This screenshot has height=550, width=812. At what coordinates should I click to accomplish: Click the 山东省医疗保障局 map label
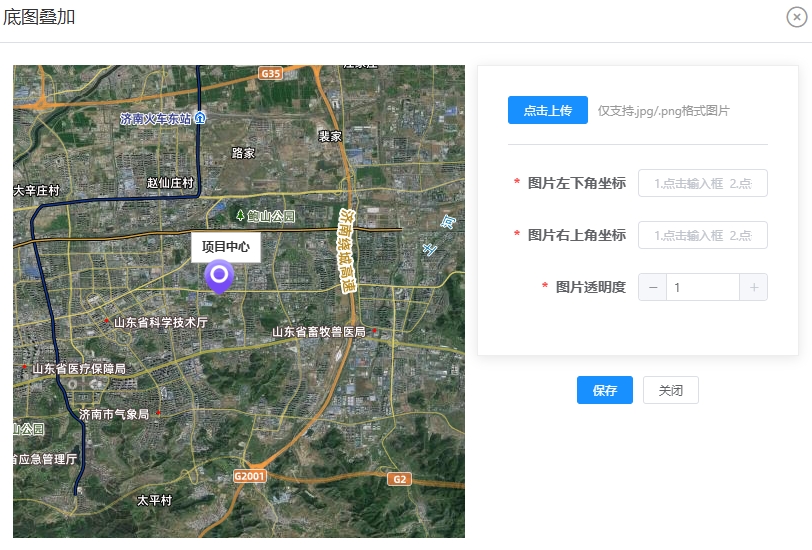tap(79, 369)
